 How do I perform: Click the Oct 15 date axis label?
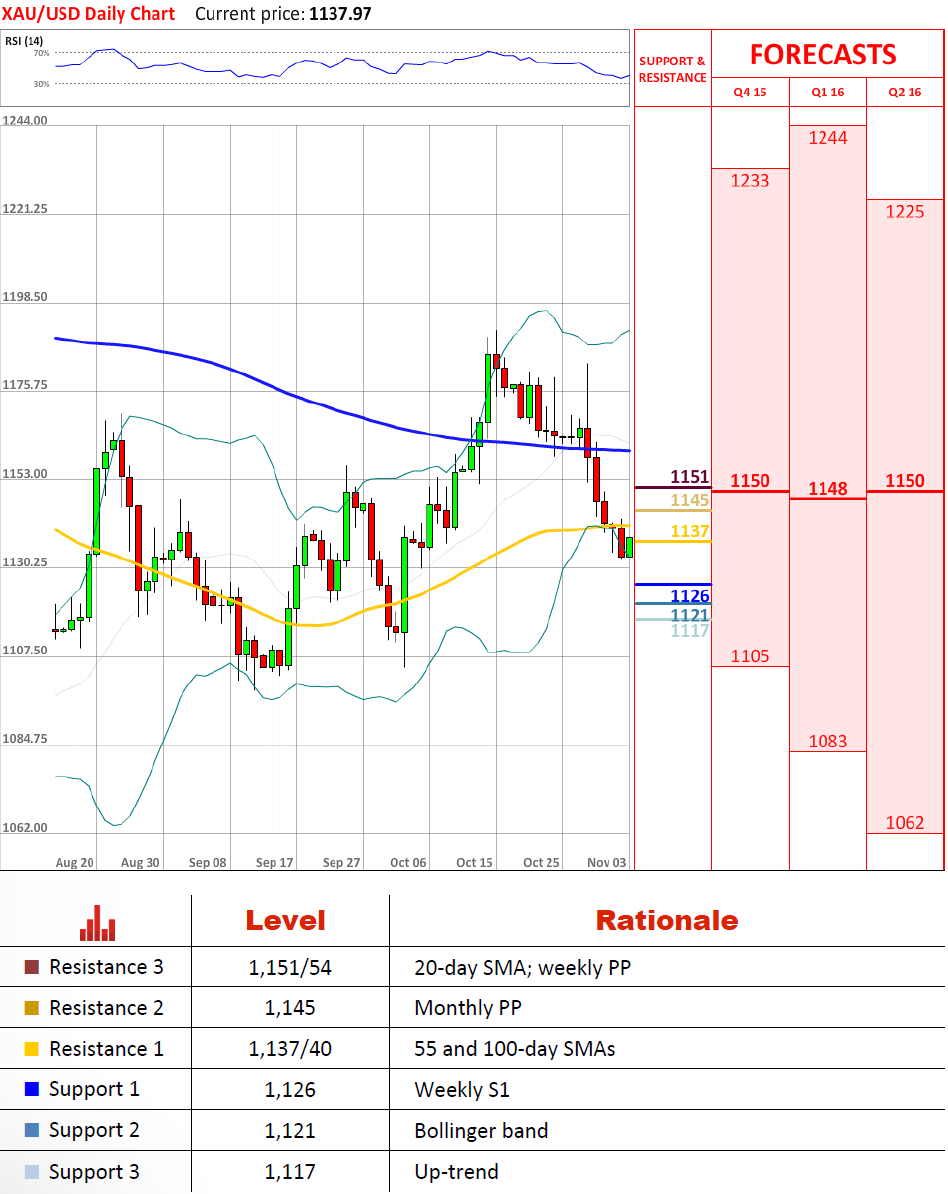pyautogui.click(x=474, y=863)
